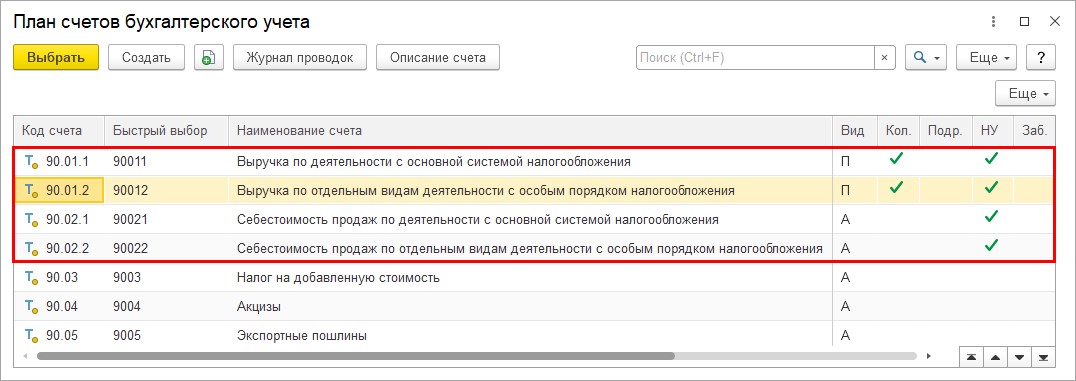Focus the Поиск (Ctrl+F) search field
Image resolution: width=1076 pixels, height=381 pixels.
coord(755,58)
